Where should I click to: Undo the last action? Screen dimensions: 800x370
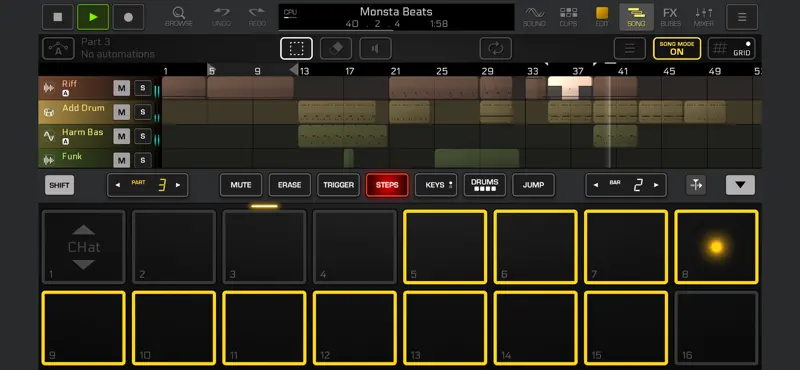coord(221,17)
